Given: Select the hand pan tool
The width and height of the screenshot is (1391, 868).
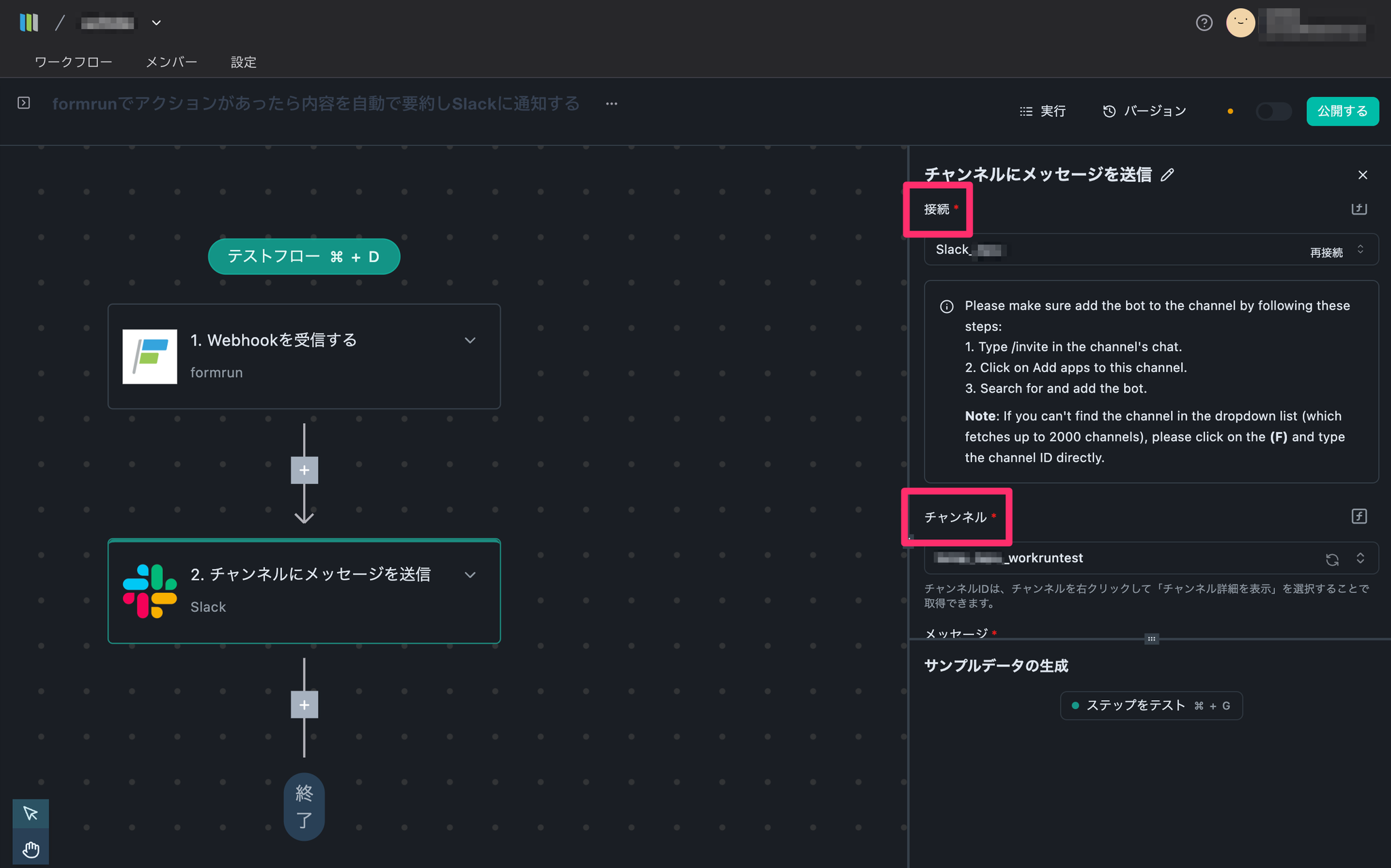Looking at the screenshot, I should [x=31, y=849].
